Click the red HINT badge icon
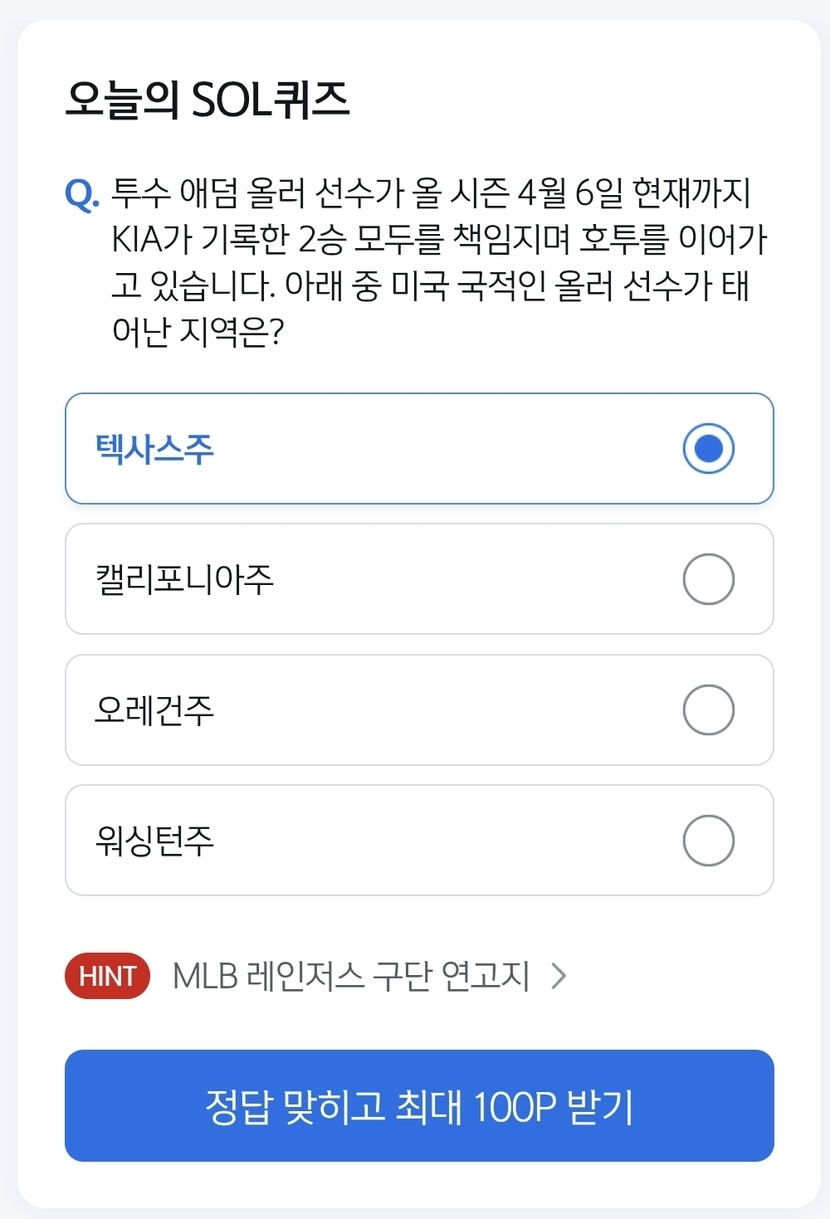830x1219 pixels. (107, 976)
